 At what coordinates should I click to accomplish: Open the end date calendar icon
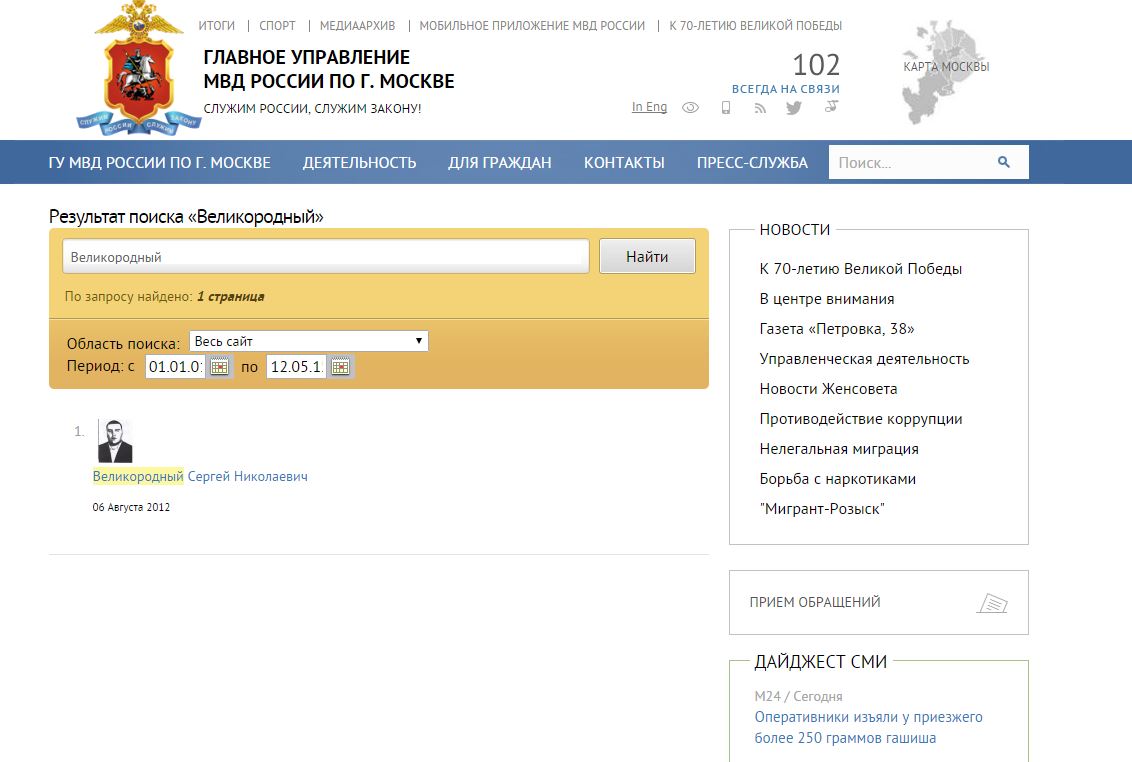(340, 367)
